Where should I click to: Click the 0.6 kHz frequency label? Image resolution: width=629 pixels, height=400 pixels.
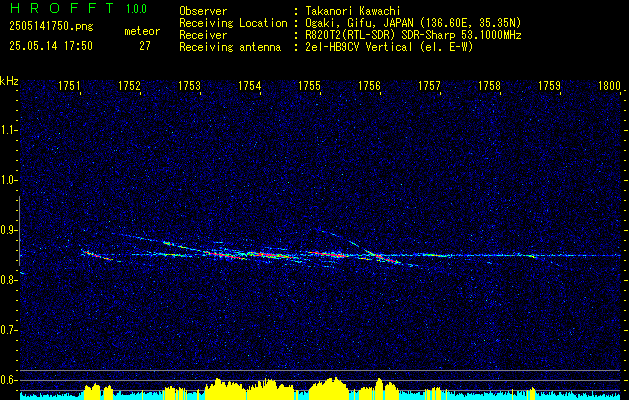coord(8,380)
